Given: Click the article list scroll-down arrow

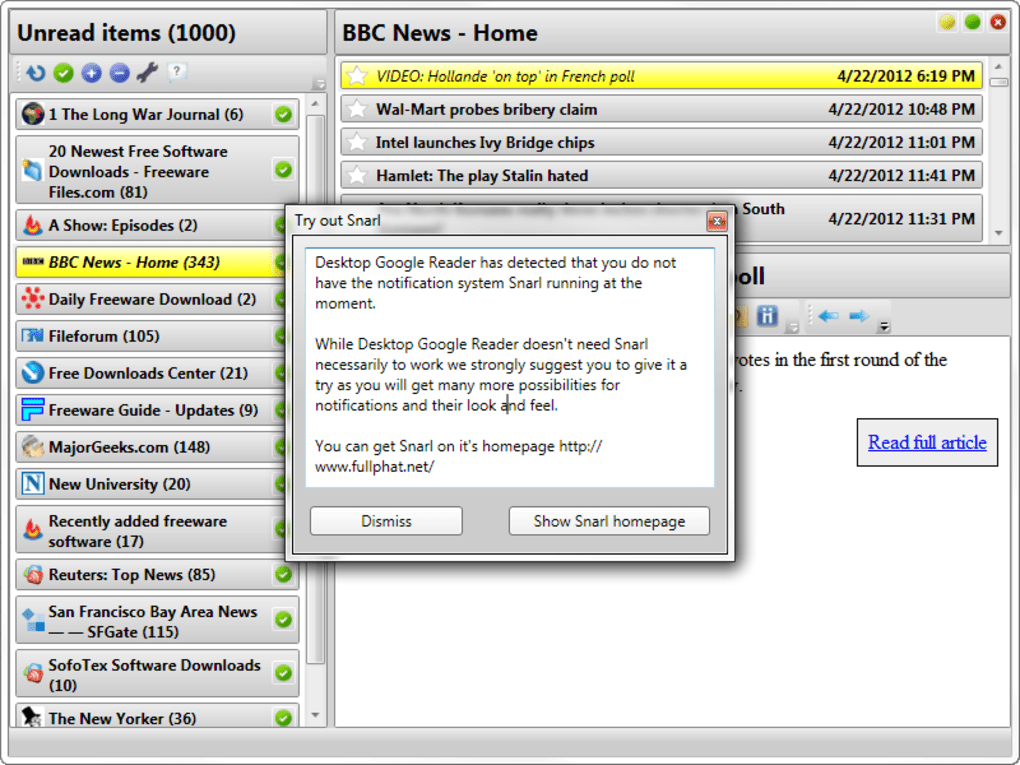Looking at the screenshot, I should [x=998, y=233].
